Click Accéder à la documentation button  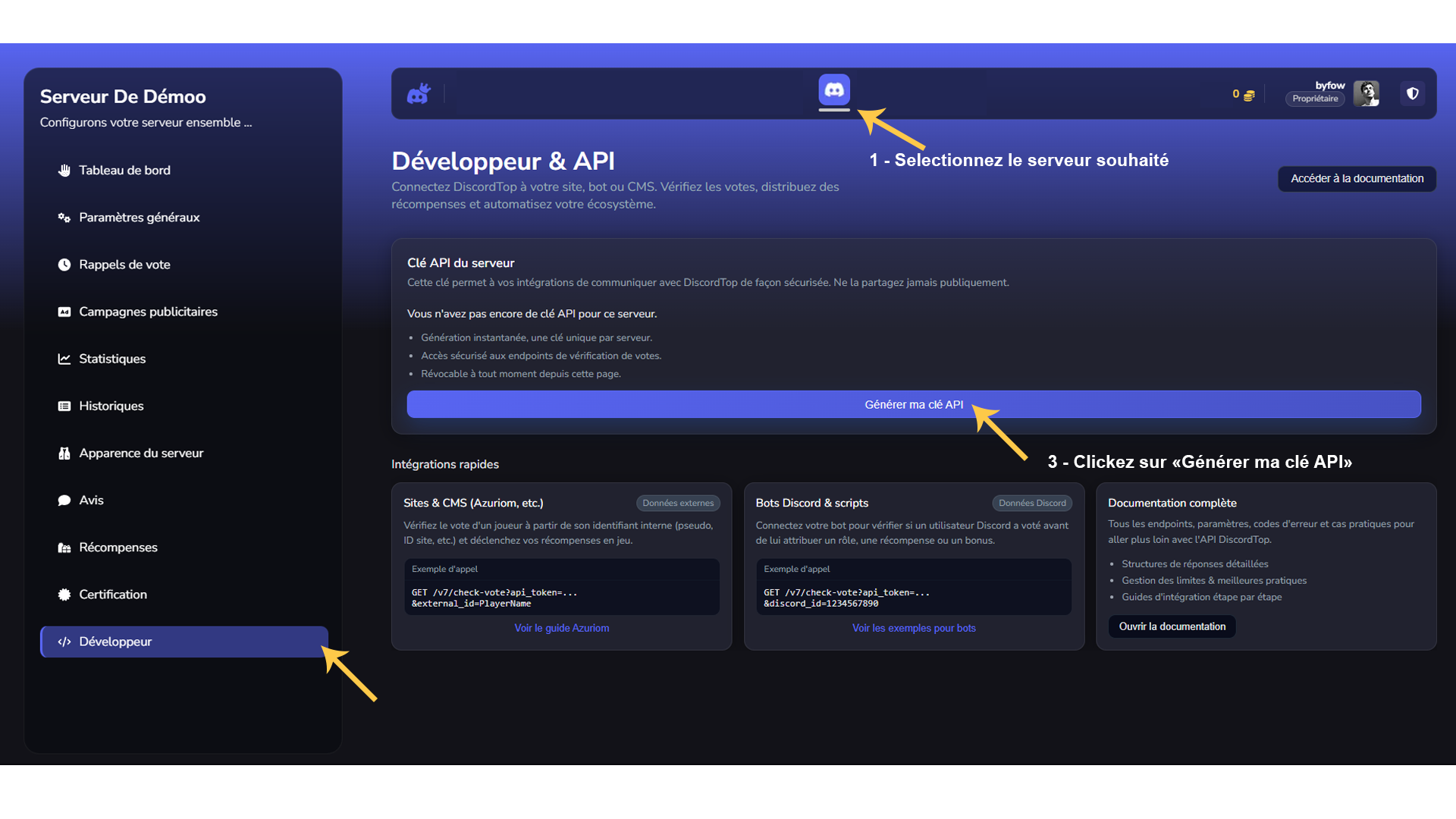pyautogui.click(x=1357, y=179)
